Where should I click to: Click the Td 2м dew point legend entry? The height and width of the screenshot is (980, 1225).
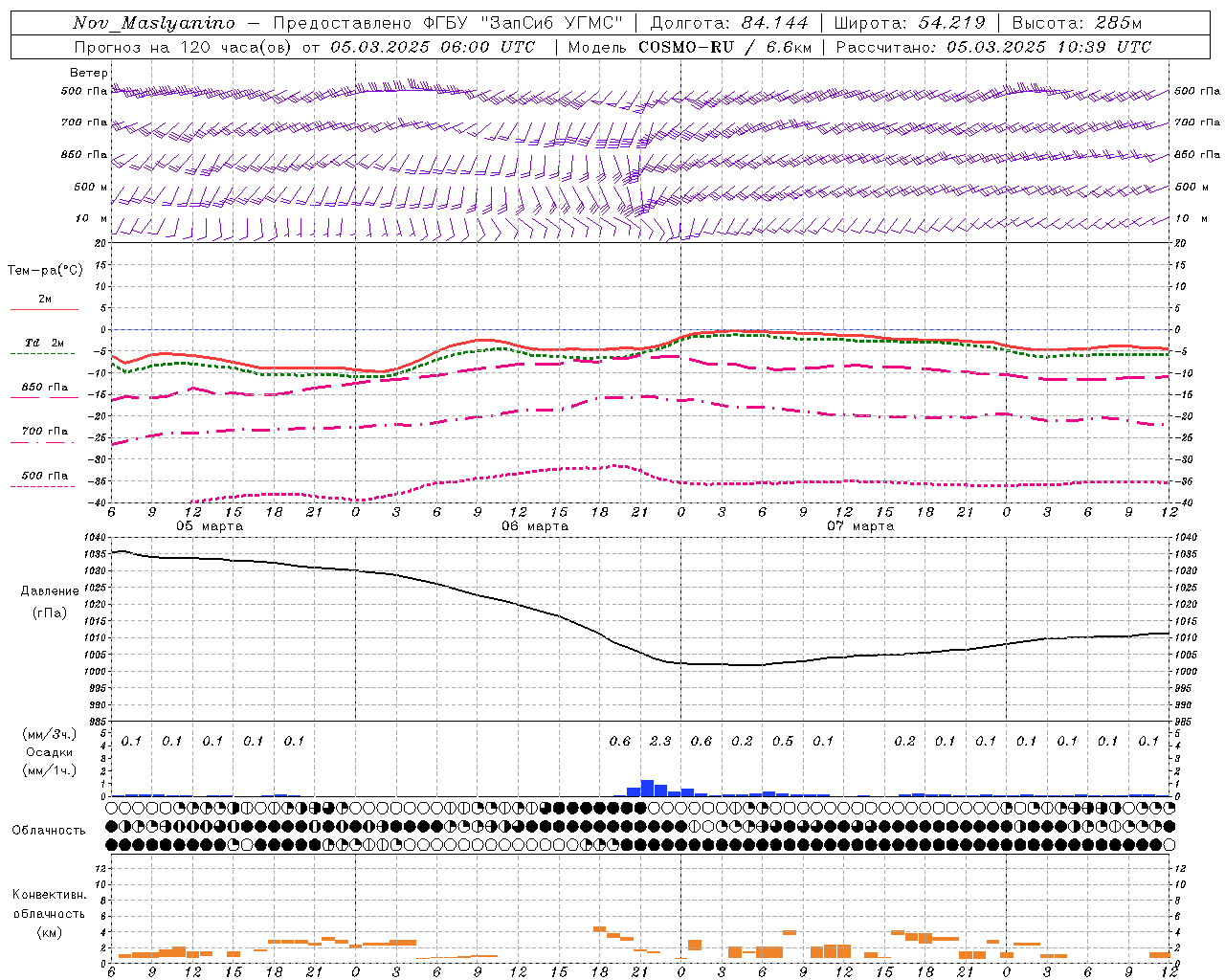tap(45, 343)
